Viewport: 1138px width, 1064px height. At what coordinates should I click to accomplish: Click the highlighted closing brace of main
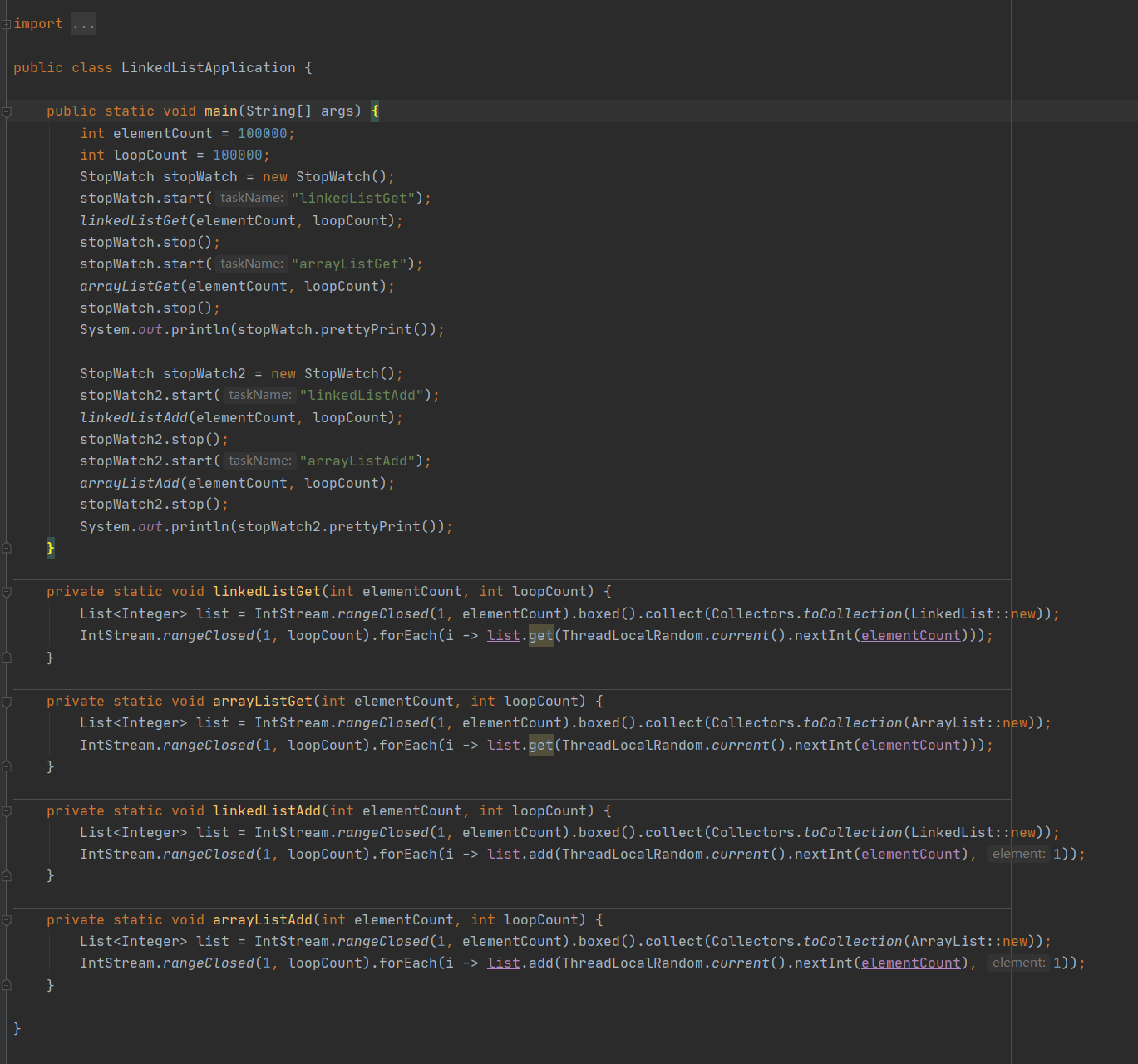(51, 548)
